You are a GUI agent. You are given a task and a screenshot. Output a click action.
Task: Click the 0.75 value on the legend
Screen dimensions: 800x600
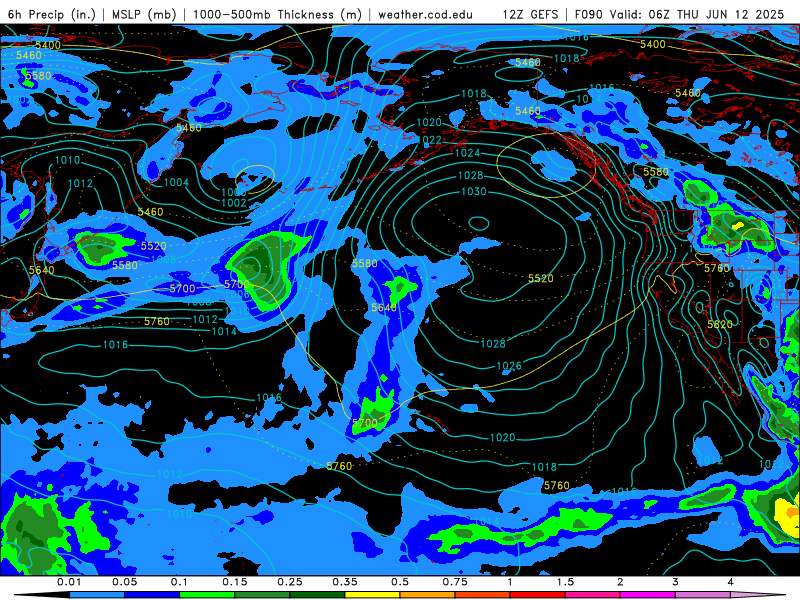[x=455, y=582]
